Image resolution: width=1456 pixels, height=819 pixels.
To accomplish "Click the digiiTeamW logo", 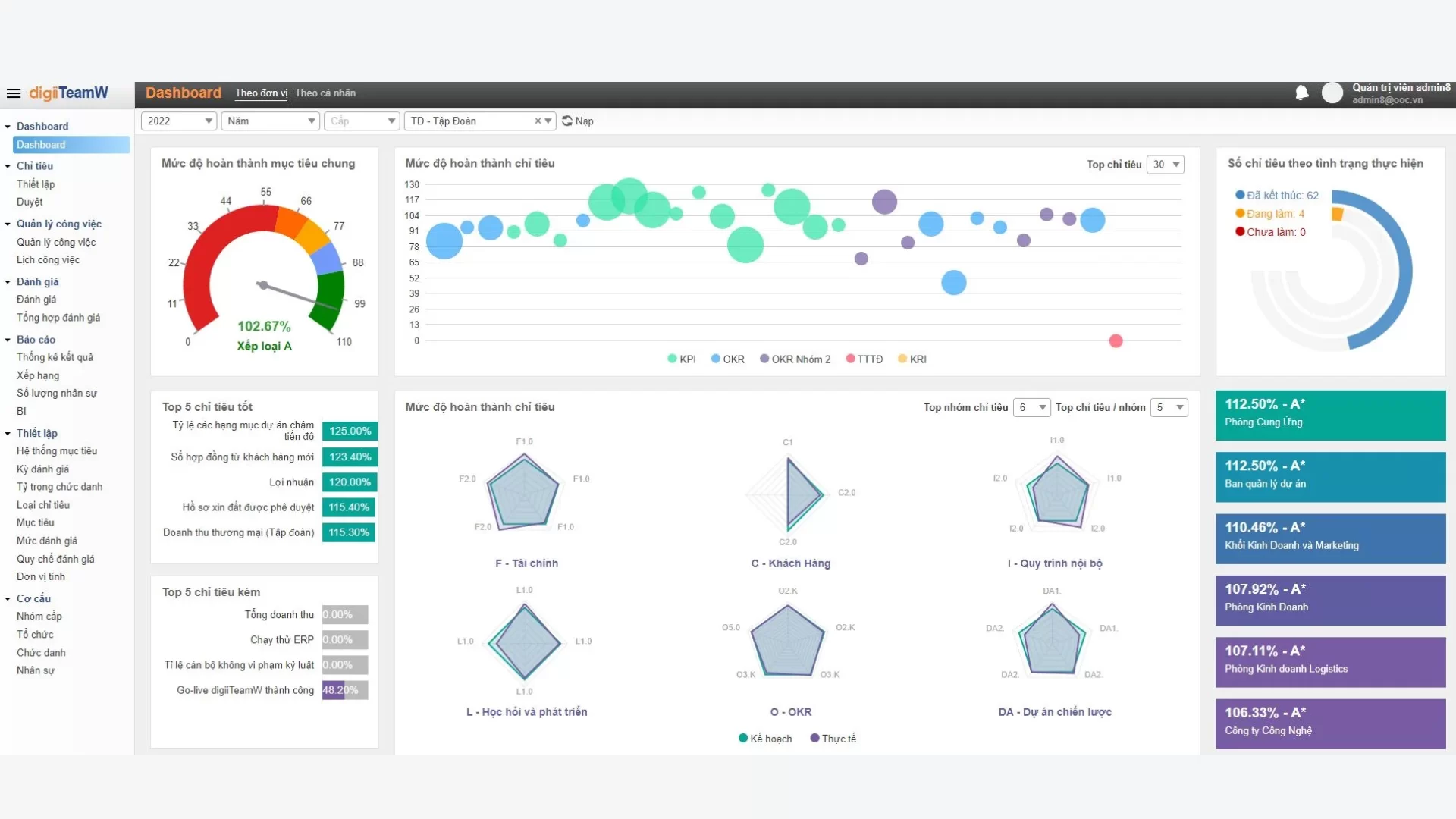I will tap(68, 93).
